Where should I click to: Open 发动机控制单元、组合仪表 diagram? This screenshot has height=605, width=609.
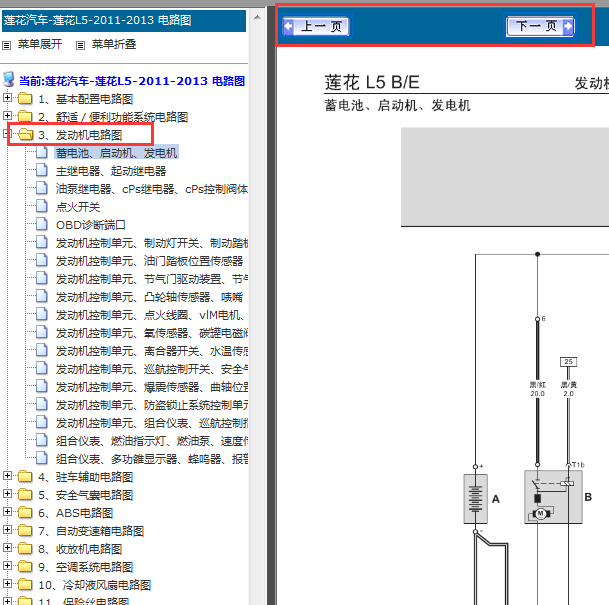coord(152,423)
